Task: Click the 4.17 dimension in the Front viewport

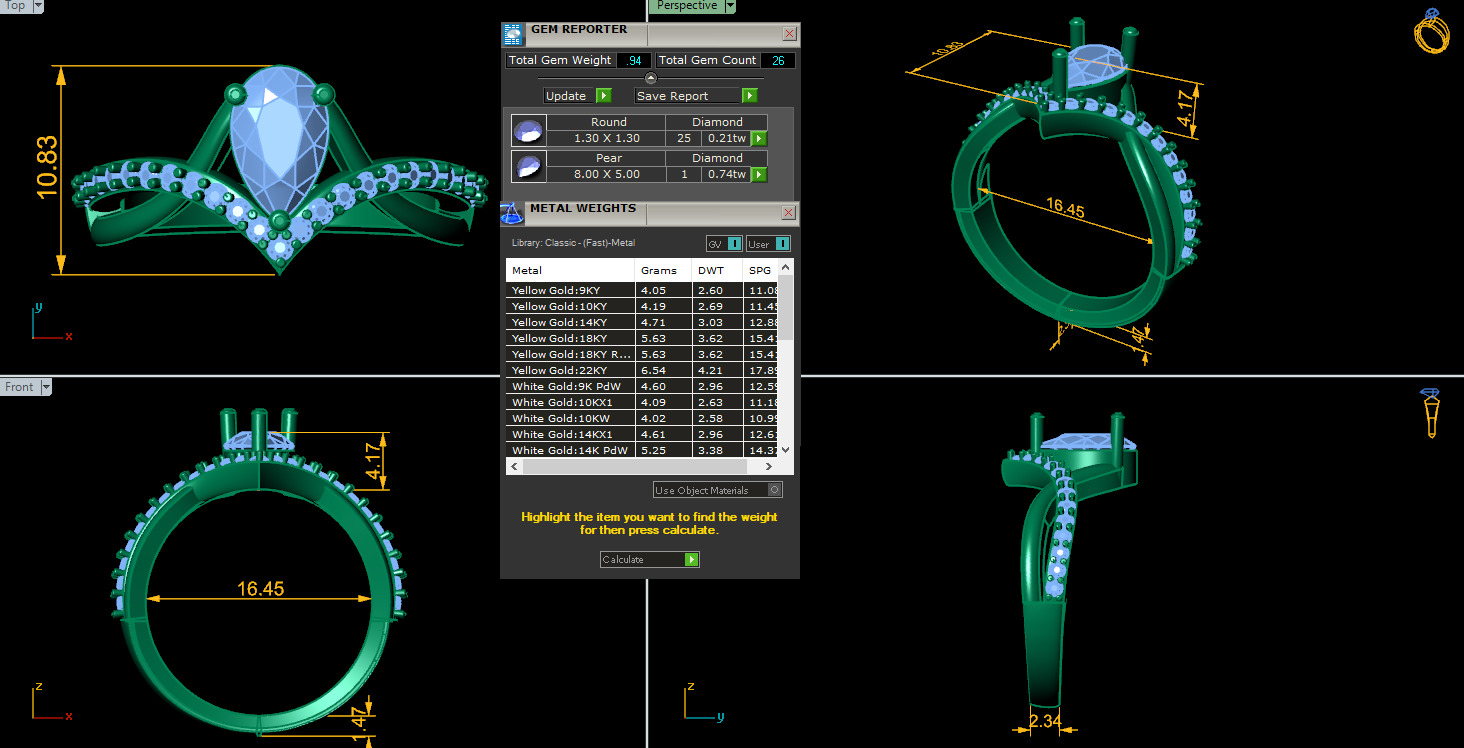Action: pos(374,459)
